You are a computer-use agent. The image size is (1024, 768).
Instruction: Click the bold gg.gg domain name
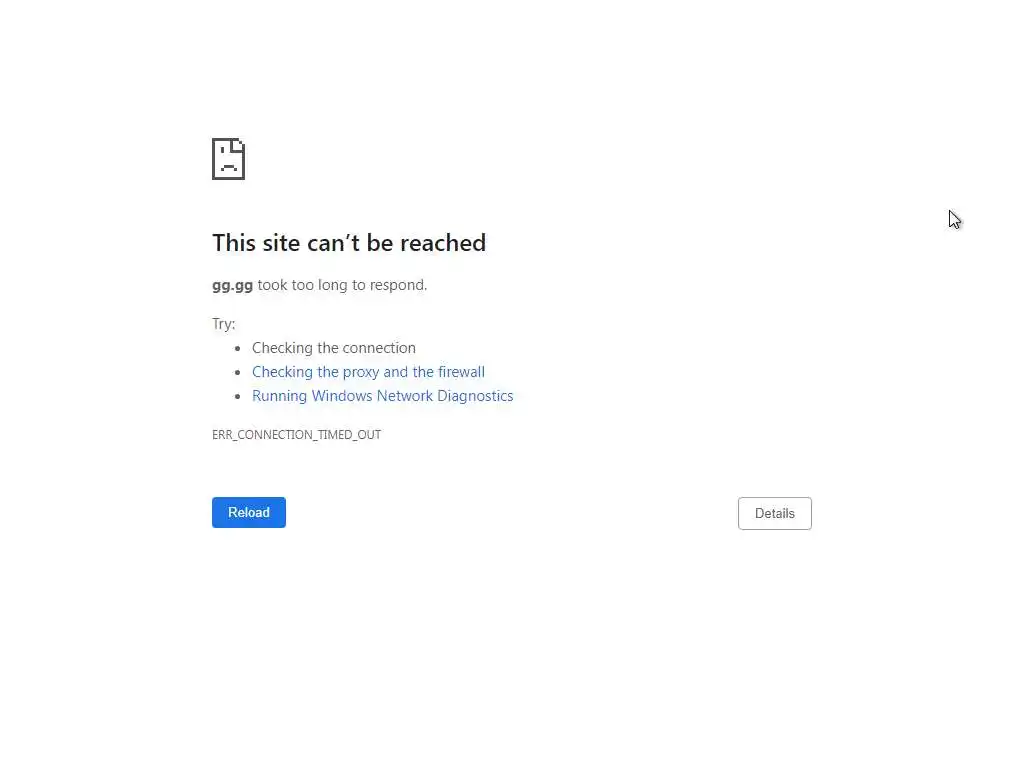pos(232,285)
